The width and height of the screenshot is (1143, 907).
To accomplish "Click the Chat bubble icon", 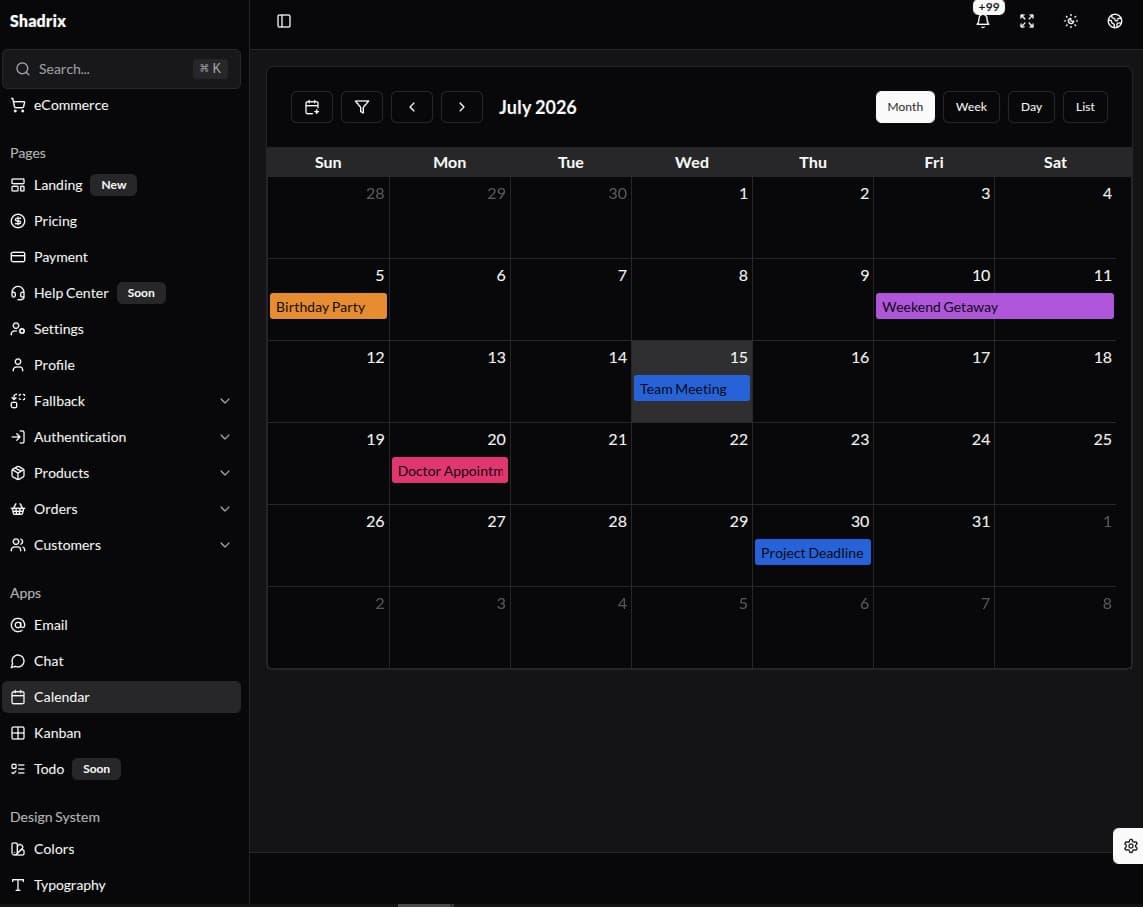I will click(18, 661).
